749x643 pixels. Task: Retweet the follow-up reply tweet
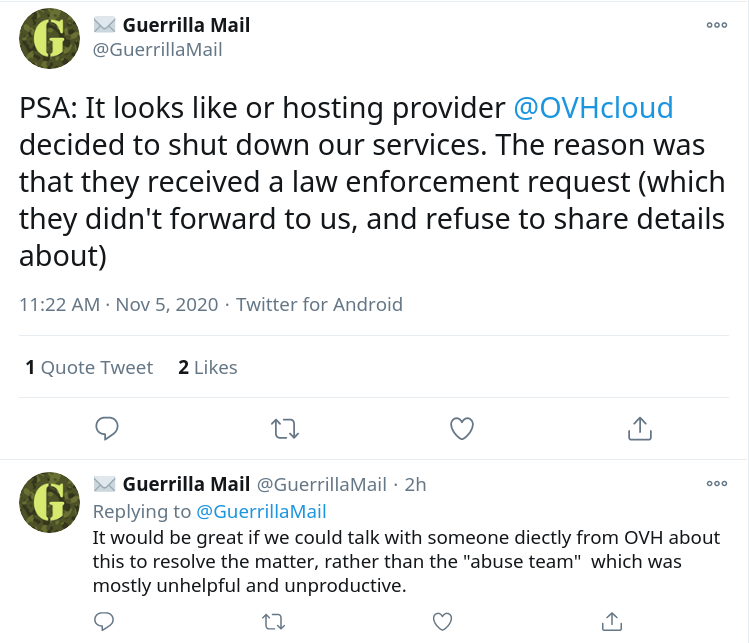click(x=274, y=622)
